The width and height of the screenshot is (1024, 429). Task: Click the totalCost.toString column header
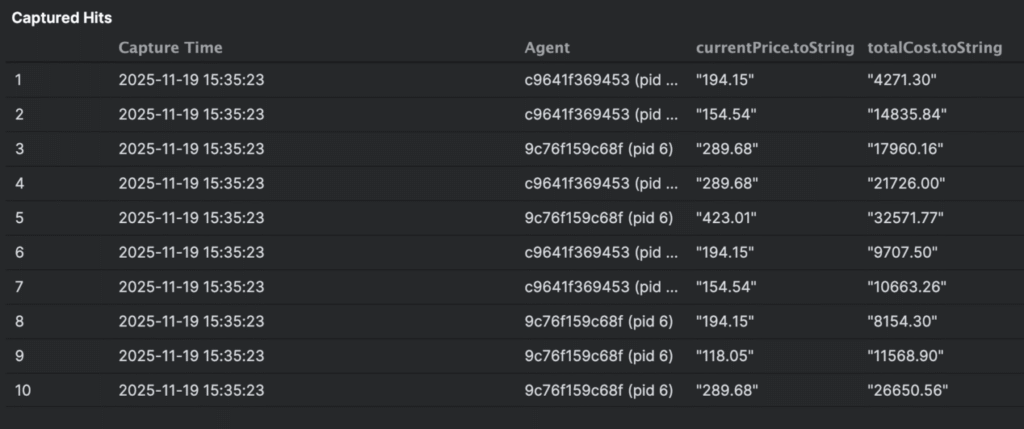click(934, 48)
